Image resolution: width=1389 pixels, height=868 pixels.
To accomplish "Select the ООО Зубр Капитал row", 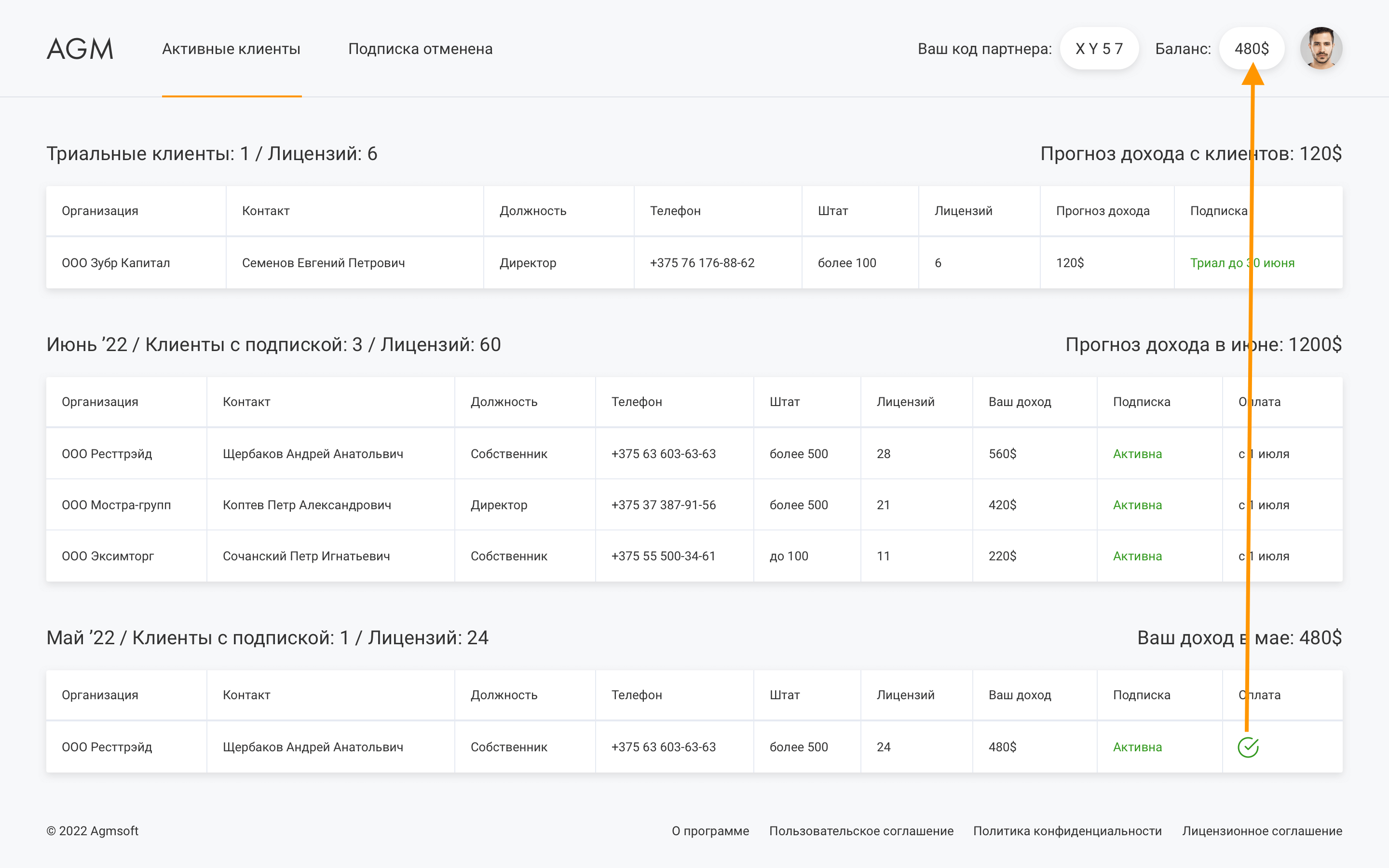I will (x=116, y=263).
